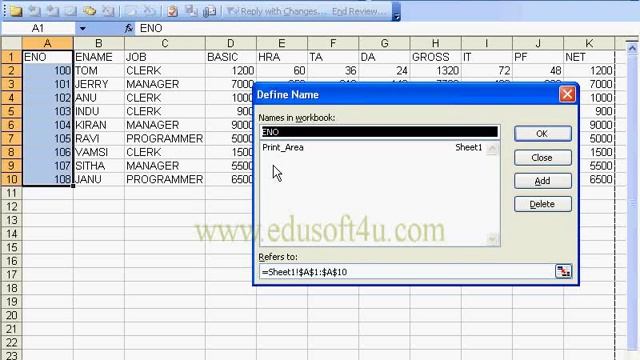Image resolution: width=640 pixels, height=360 pixels.
Task: Select row 15 header
Action: (11, 247)
